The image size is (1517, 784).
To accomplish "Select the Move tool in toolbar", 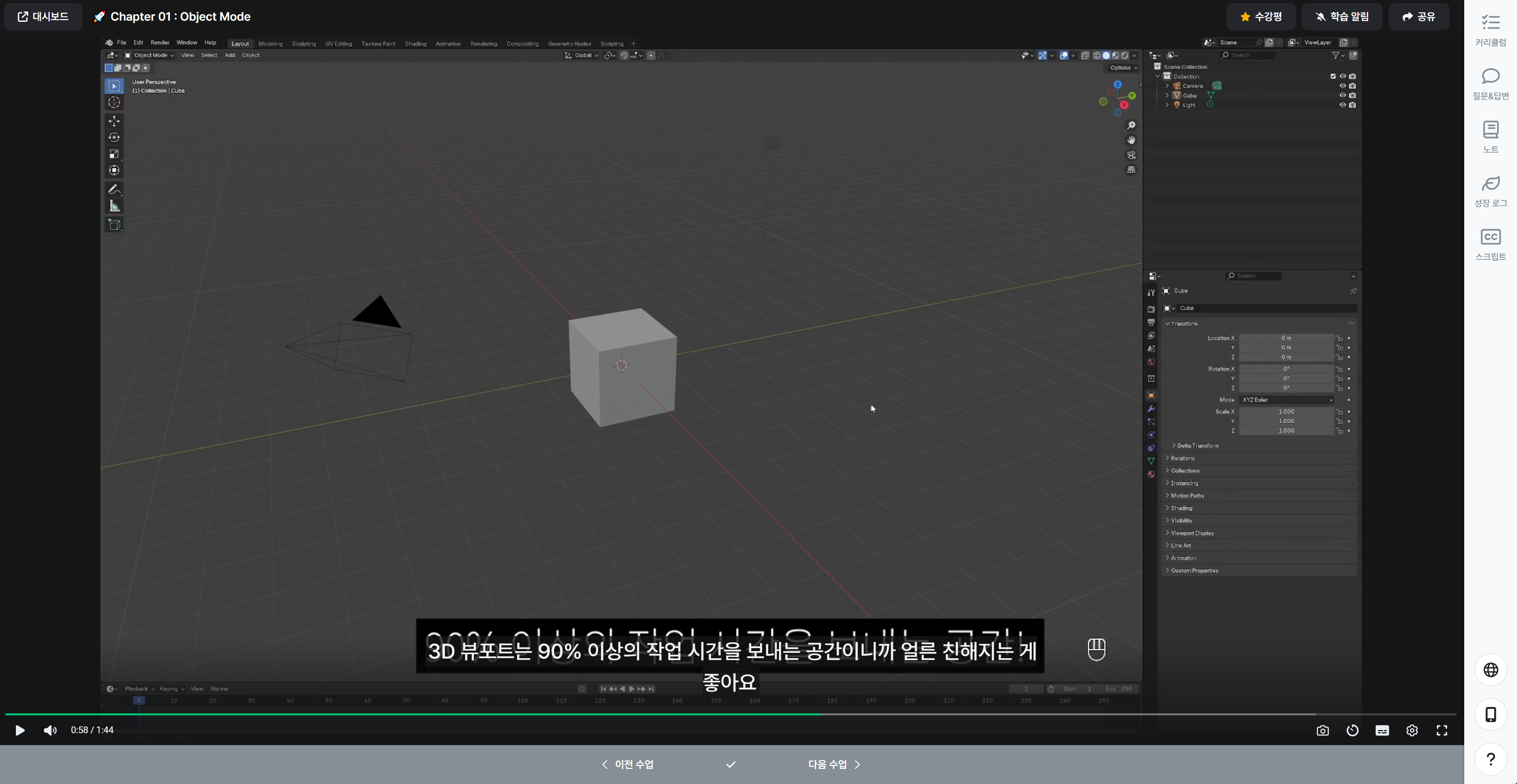I will pyautogui.click(x=114, y=121).
